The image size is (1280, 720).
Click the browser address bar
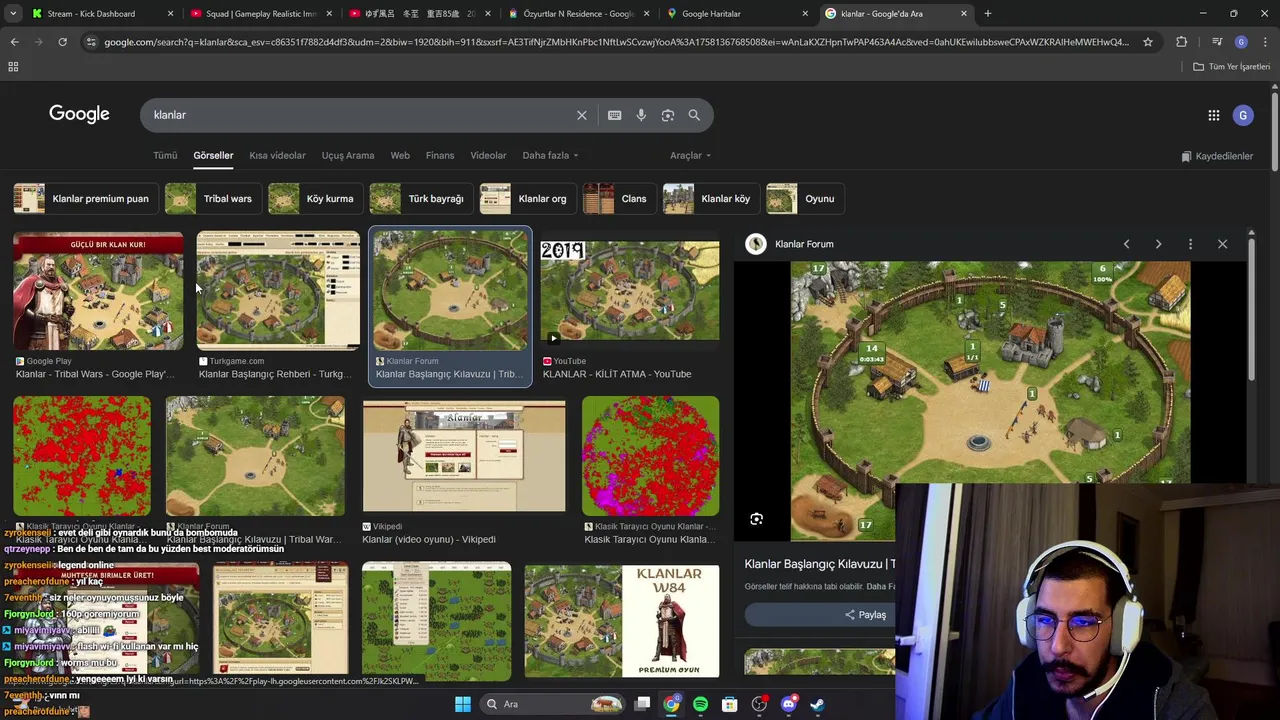pyautogui.click(x=615, y=42)
